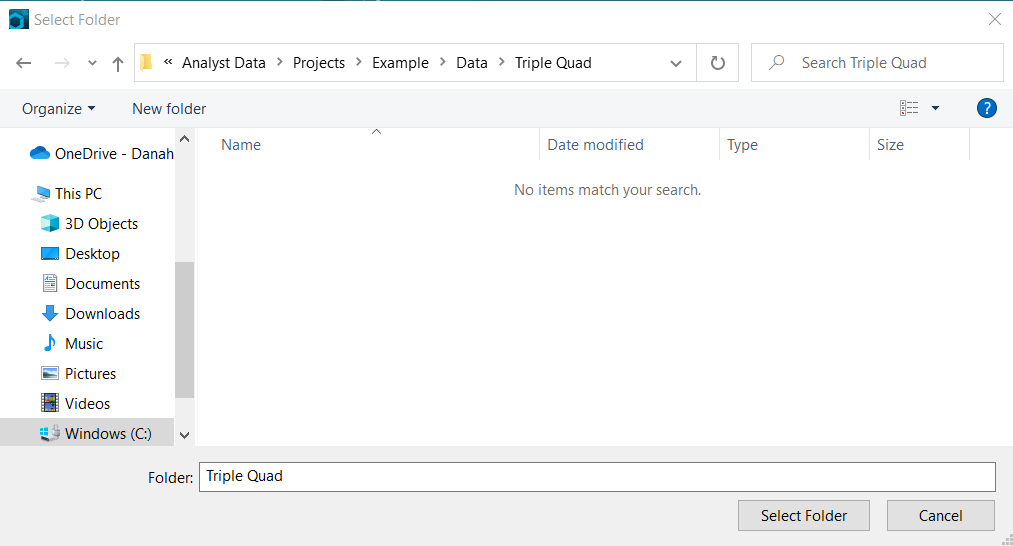The height and width of the screenshot is (546, 1013).
Task: Click the search magnifier icon
Action: [x=777, y=63]
